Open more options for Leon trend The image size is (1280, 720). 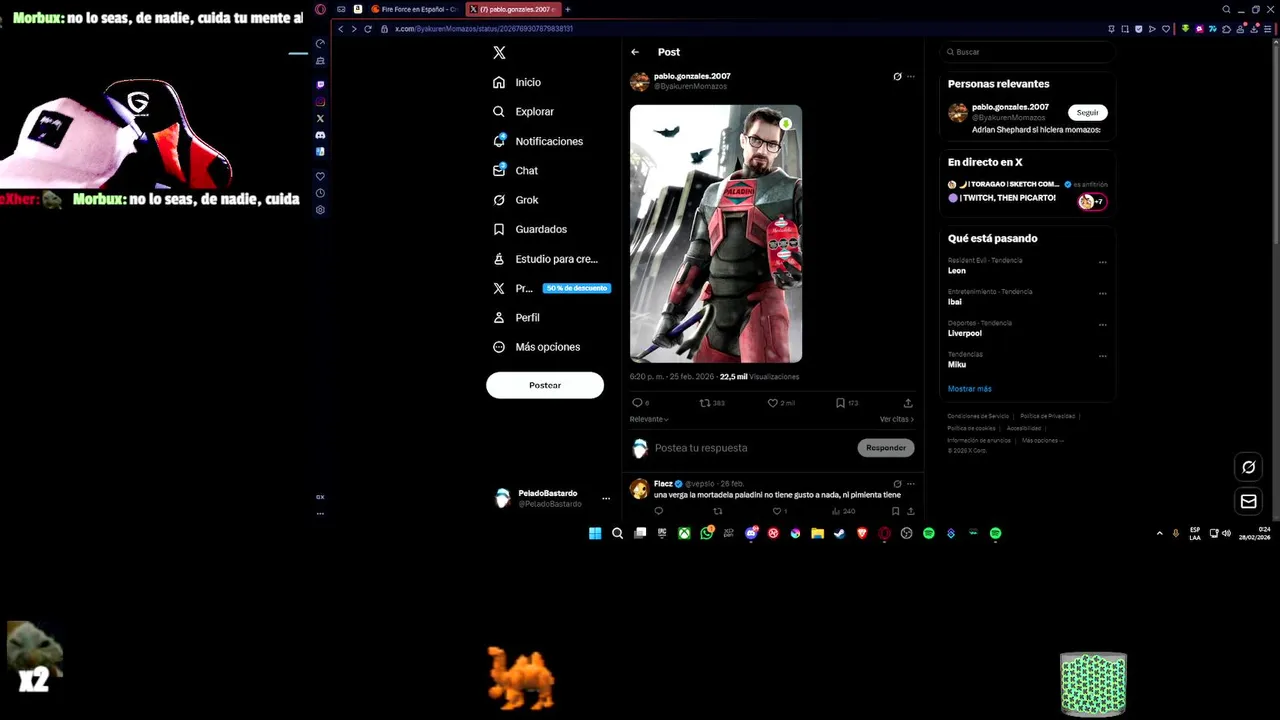pos(1102,262)
